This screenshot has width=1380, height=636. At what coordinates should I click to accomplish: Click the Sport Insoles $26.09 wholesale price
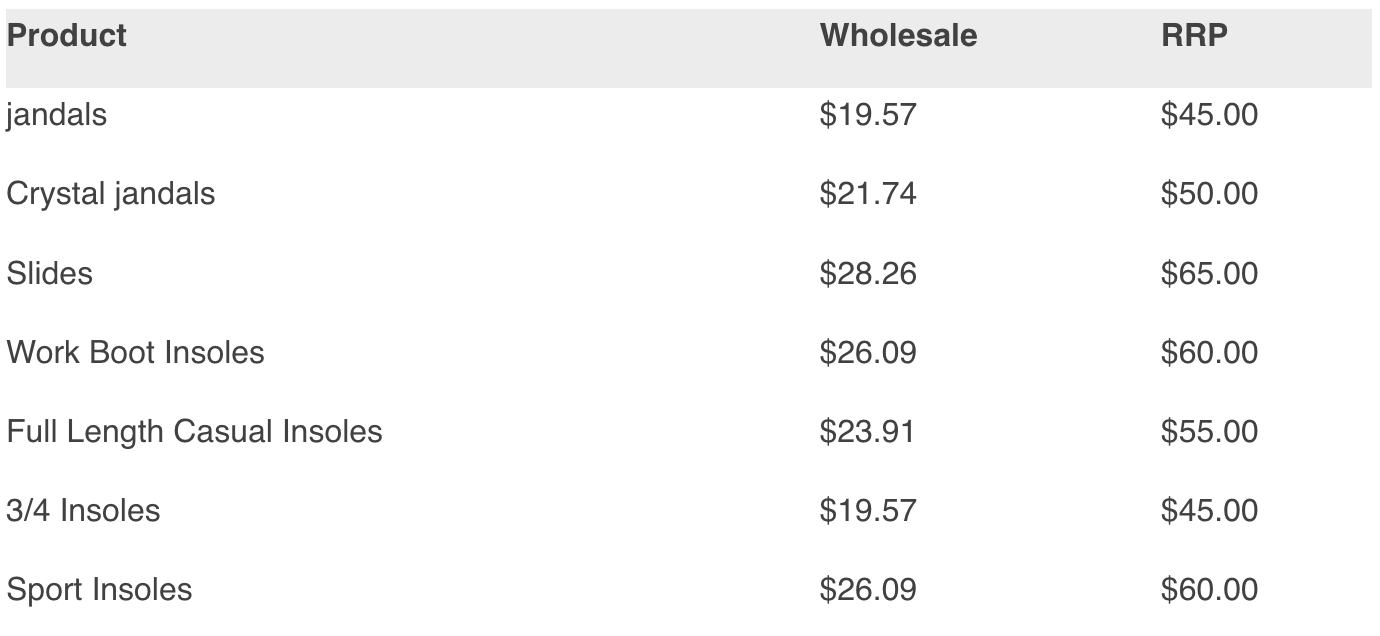(868, 589)
